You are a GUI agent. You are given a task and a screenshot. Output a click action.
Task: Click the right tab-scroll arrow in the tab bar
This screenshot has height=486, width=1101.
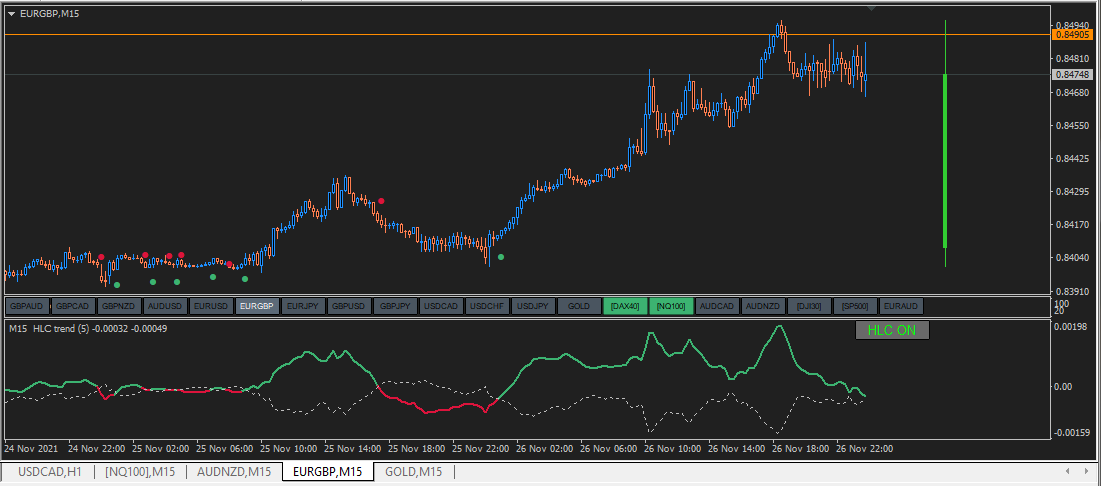pos(1087,471)
